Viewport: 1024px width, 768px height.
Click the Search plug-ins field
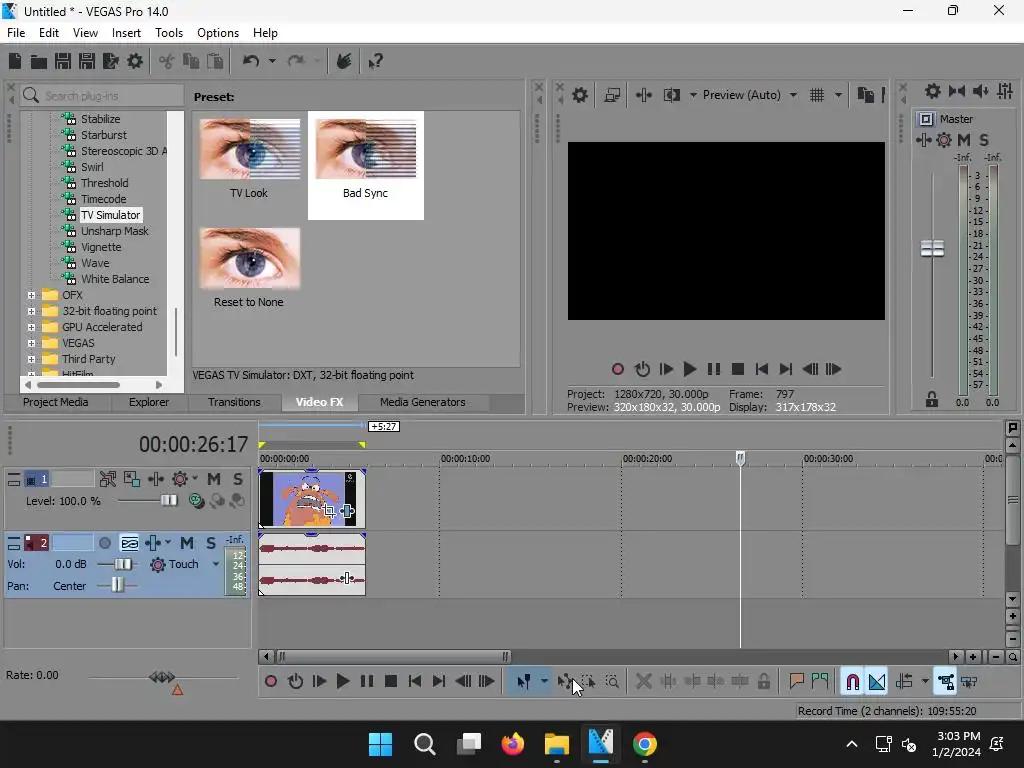click(x=102, y=96)
